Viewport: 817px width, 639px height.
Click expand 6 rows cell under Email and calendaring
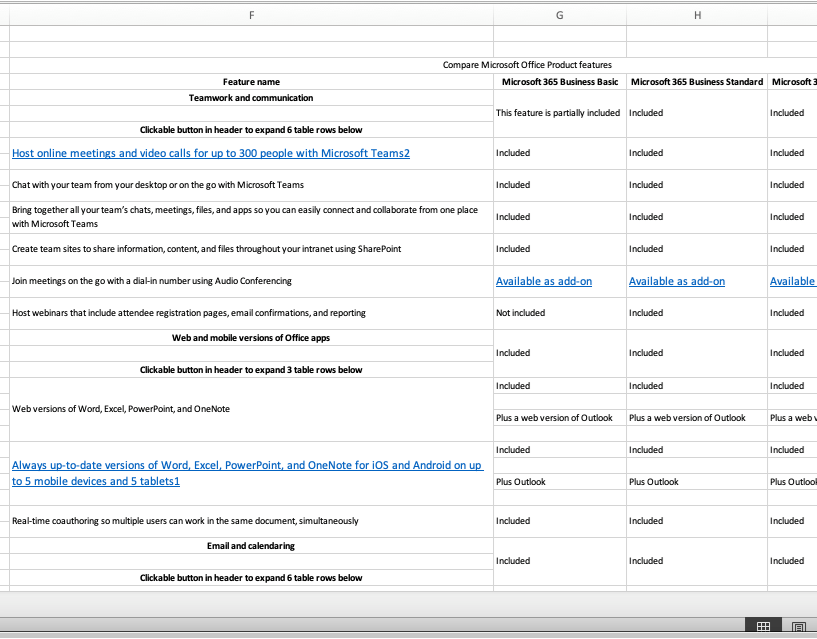click(251, 578)
